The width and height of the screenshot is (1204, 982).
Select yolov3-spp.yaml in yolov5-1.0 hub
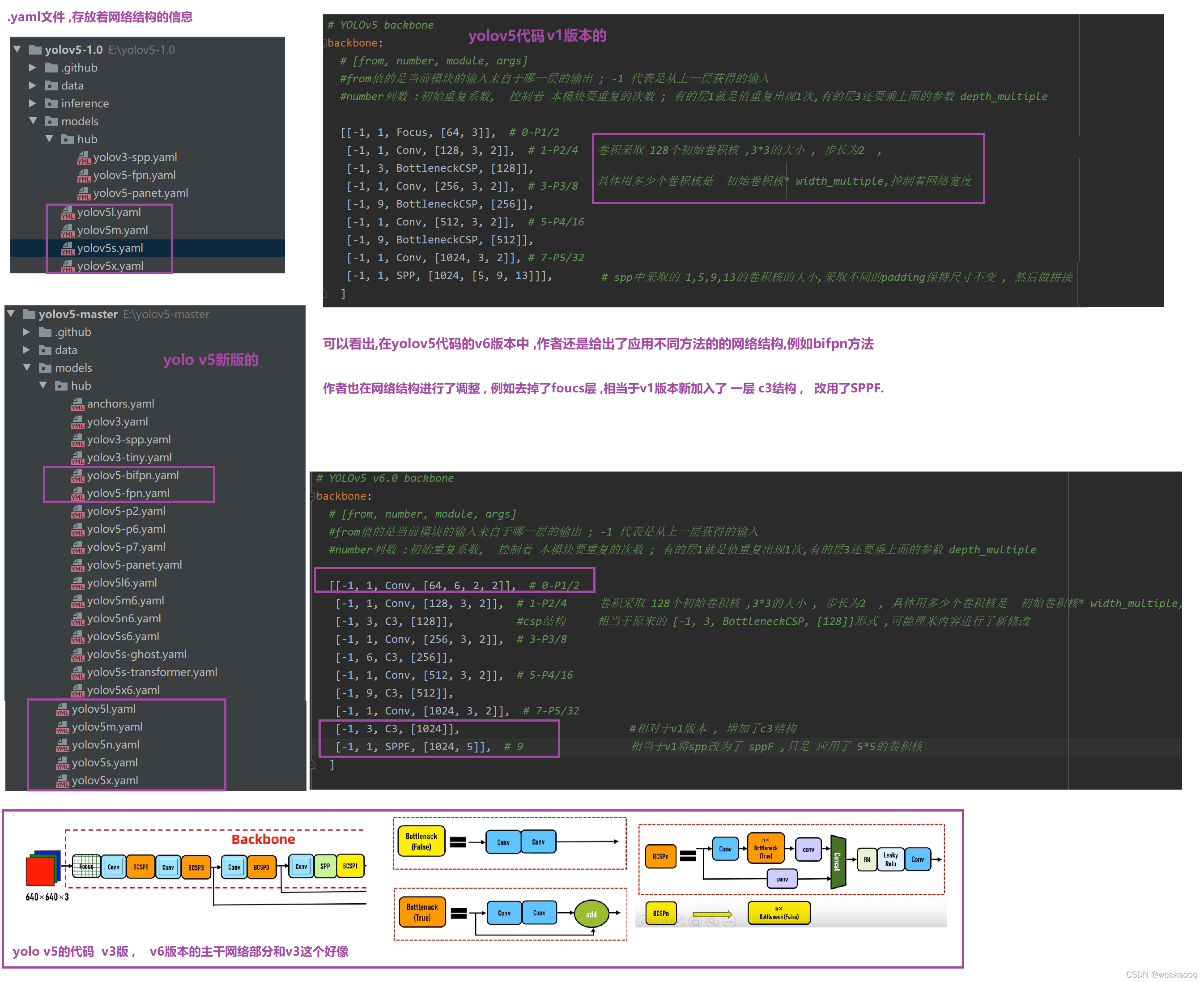(x=135, y=157)
